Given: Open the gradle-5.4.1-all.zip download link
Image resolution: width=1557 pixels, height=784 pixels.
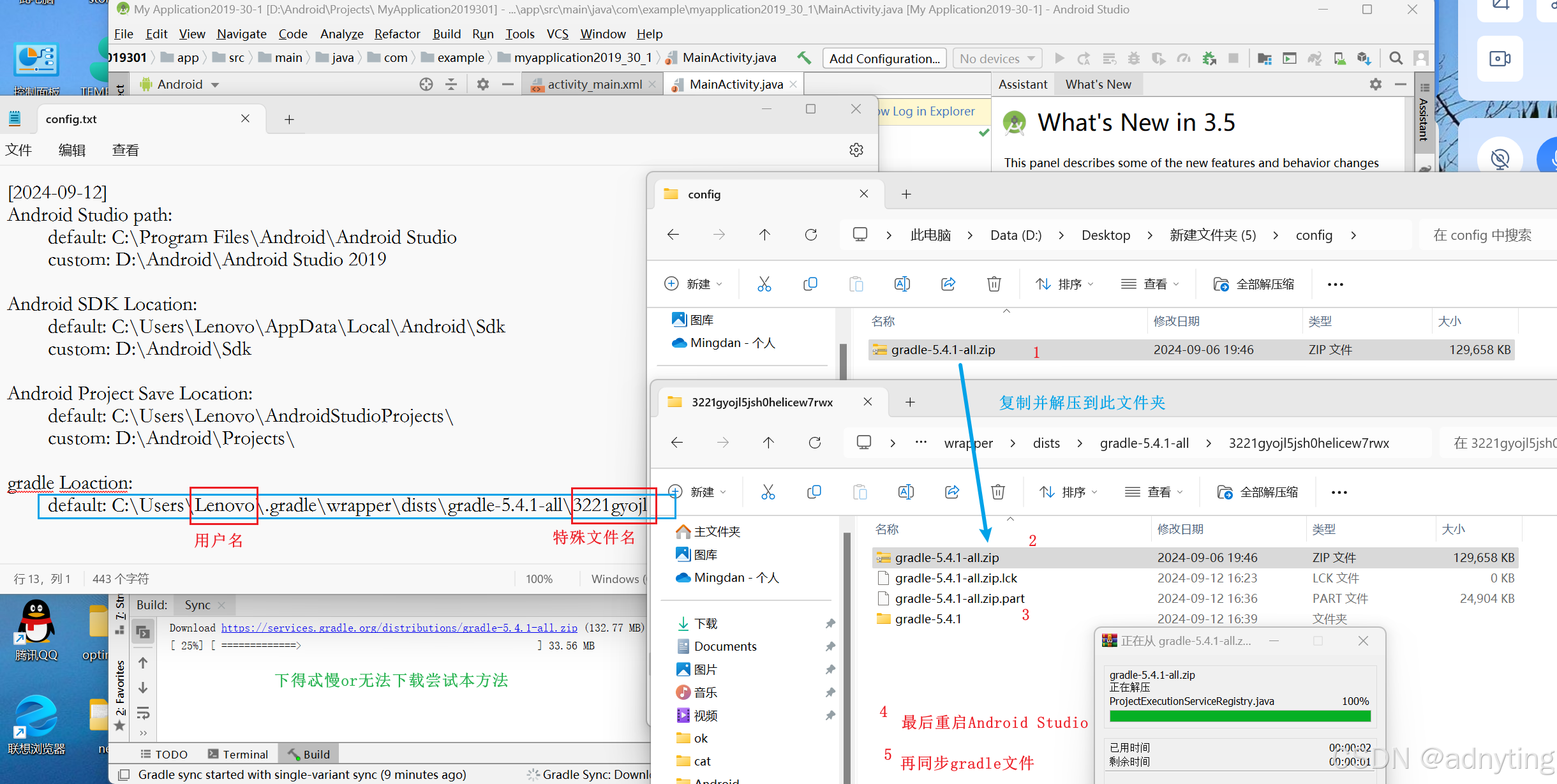Looking at the screenshot, I should (399, 628).
